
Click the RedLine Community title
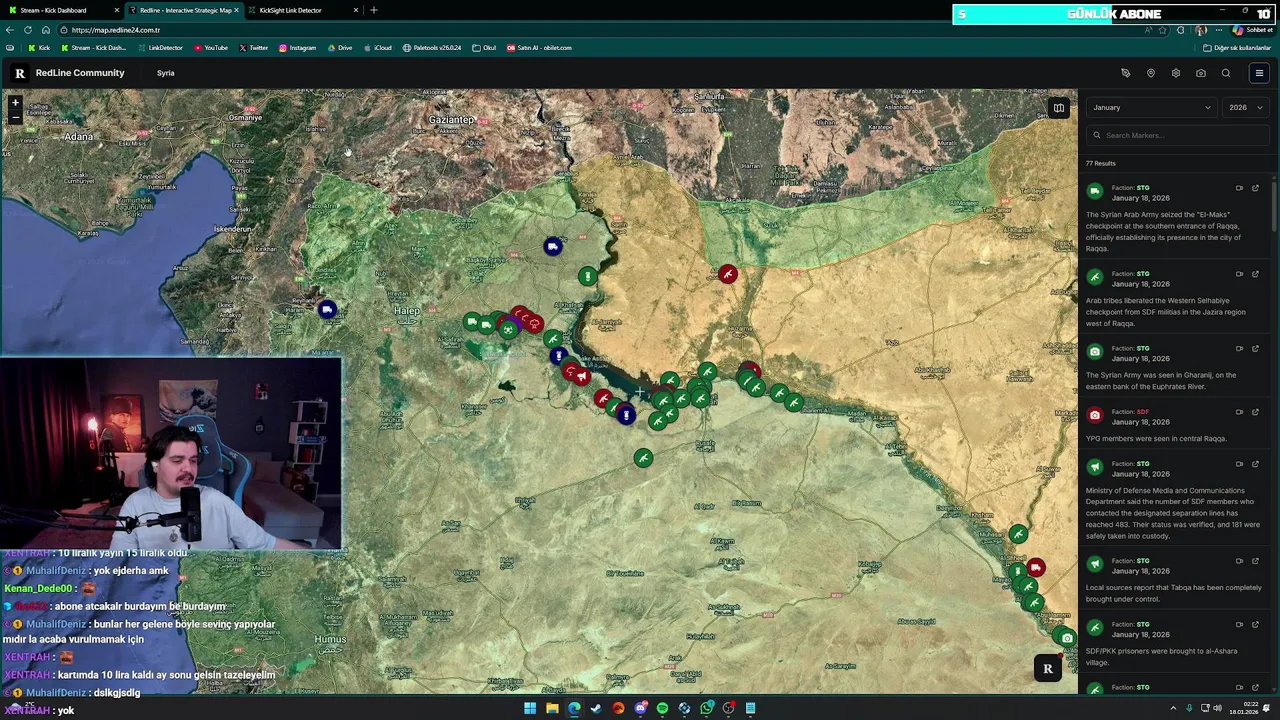click(80, 73)
